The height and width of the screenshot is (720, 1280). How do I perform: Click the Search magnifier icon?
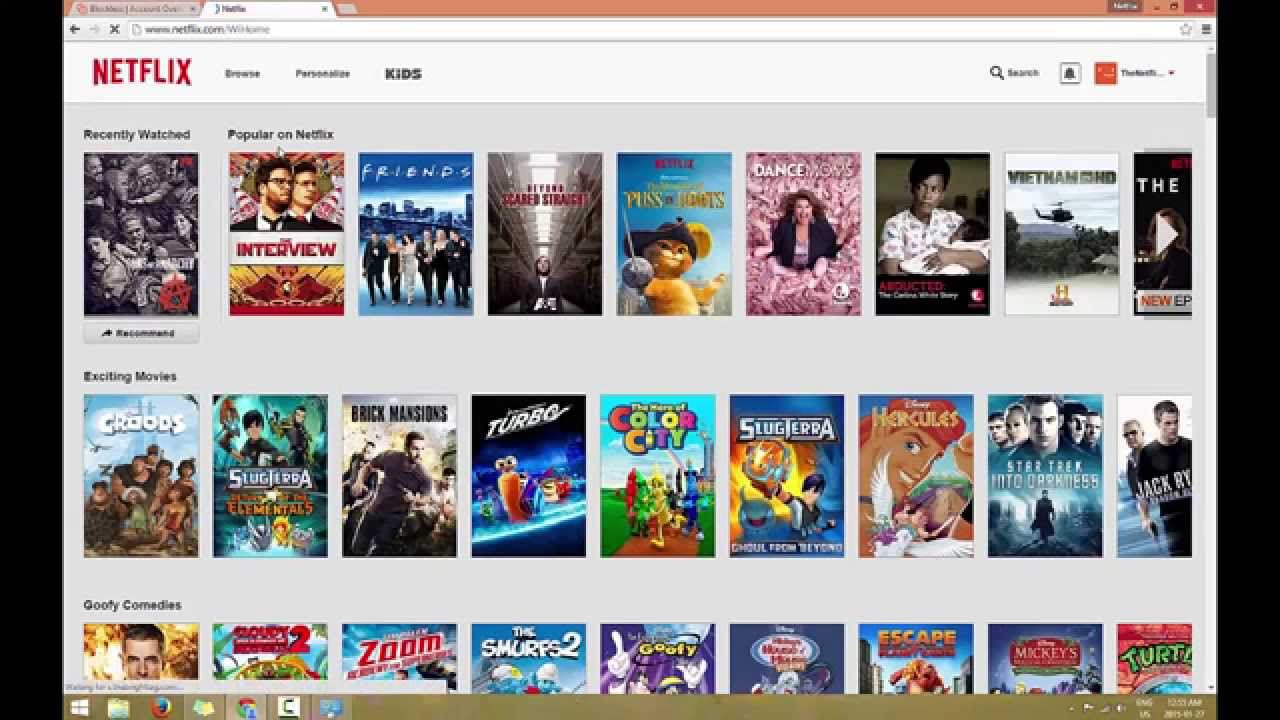pyautogui.click(x=996, y=73)
